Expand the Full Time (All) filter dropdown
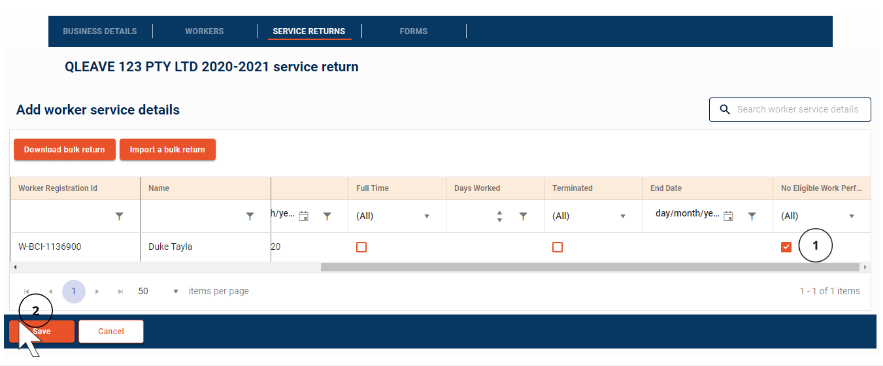Image resolution: width=883 pixels, height=366 pixels. click(x=426, y=216)
